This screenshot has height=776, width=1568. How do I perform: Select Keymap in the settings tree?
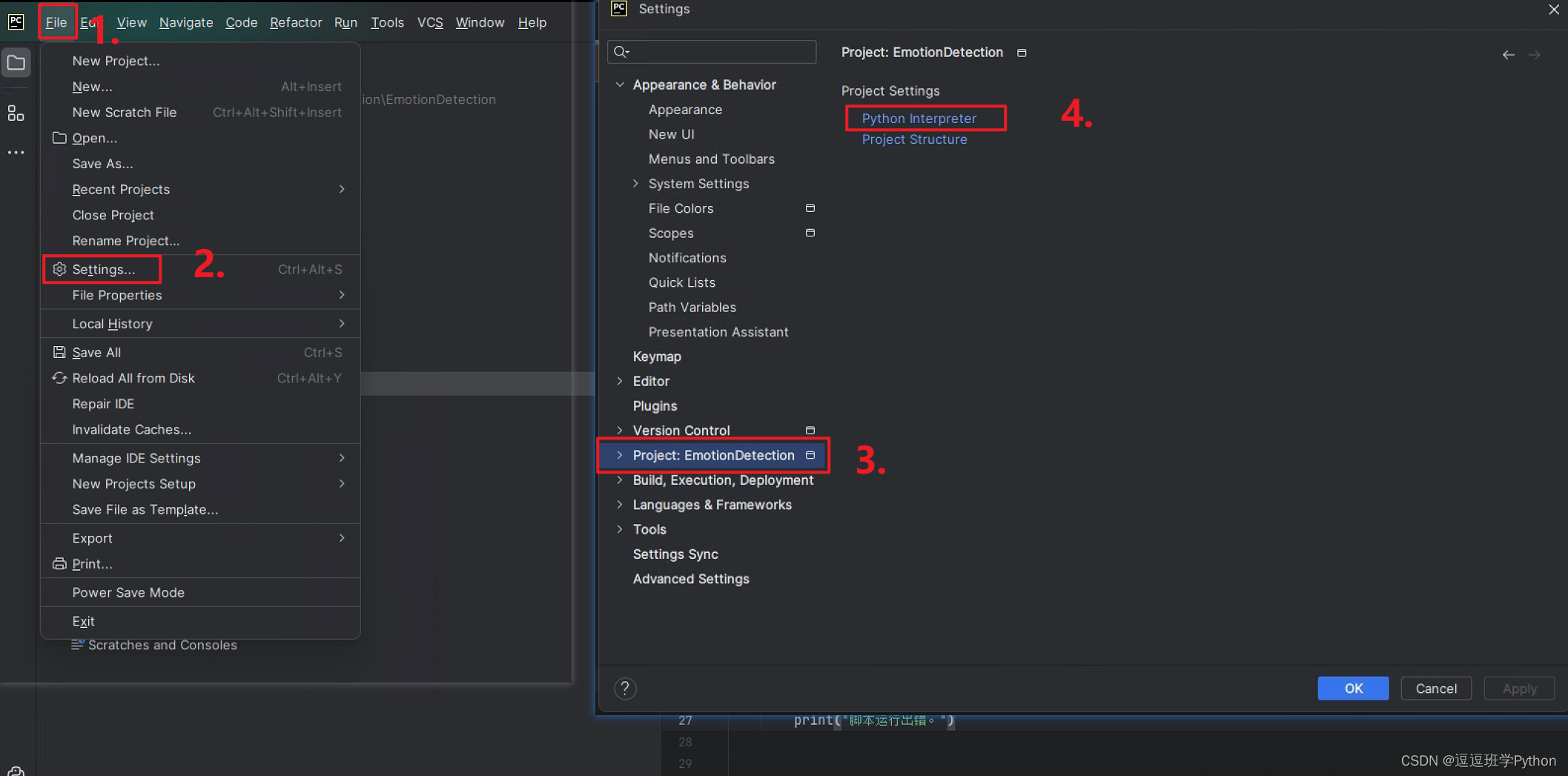click(x=657, y=357)
